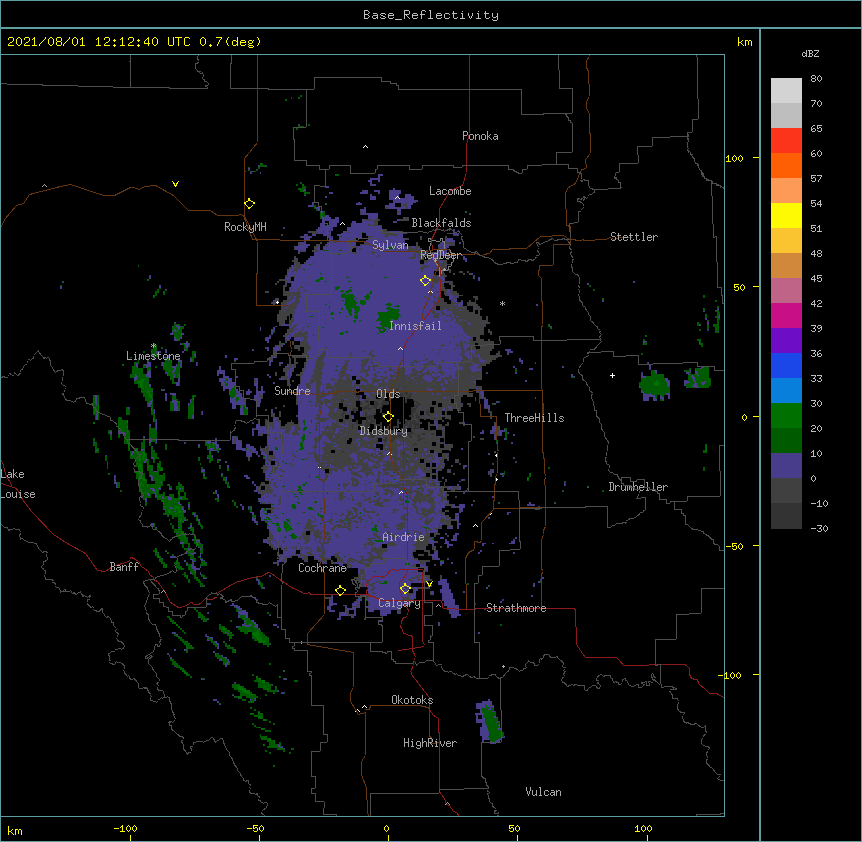Select the Lake Louise label
Image resolution: width=862 pixels, height=842 pixels.
(x=17, y=484)
